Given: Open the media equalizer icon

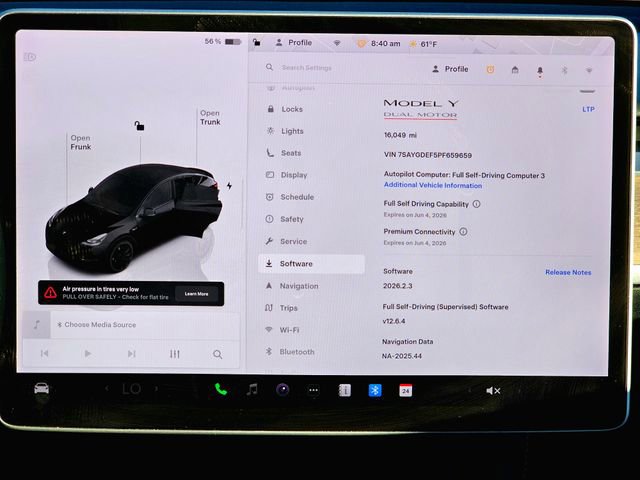Looking at the screenshot, I should (175, 354).
